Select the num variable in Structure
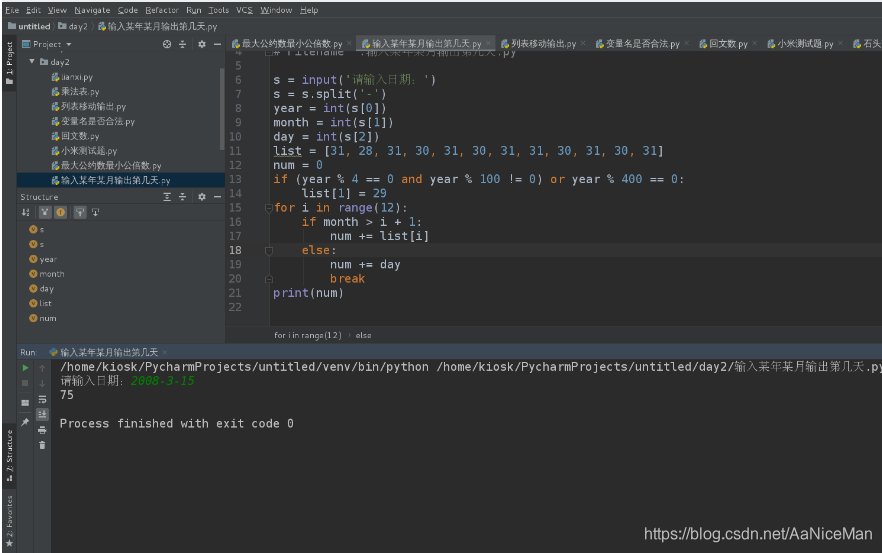The height and width of the screenshot is (553, 882). (43, 318)
